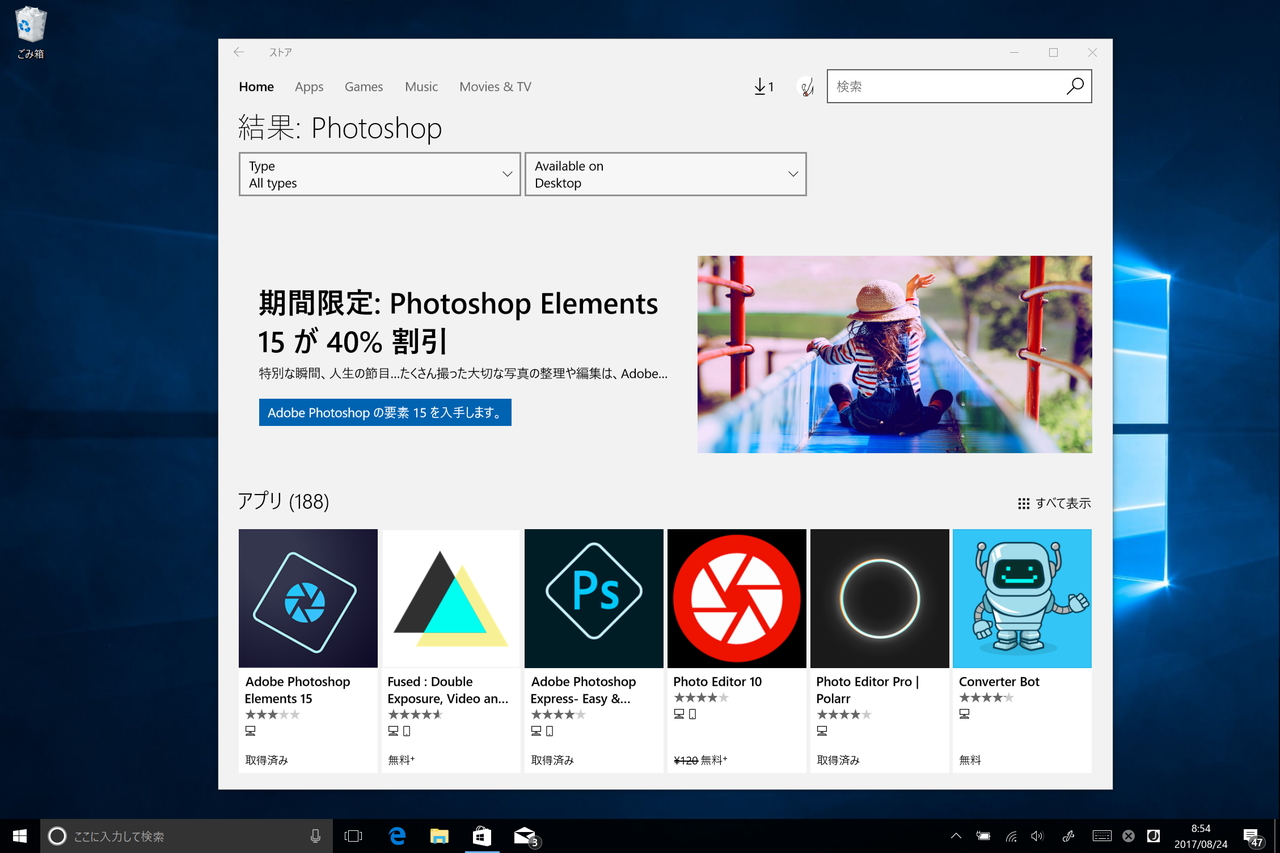Expand the Available on Desktop dropdown

pyautogui.click(x=666, y=174)
